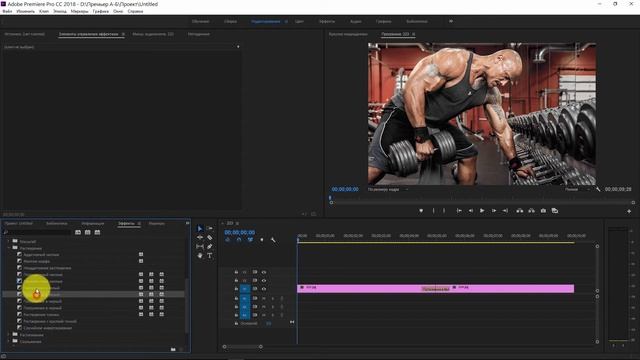Toggle V1 track output eye
The image size is (640, 360).
[x=264, y=289]
